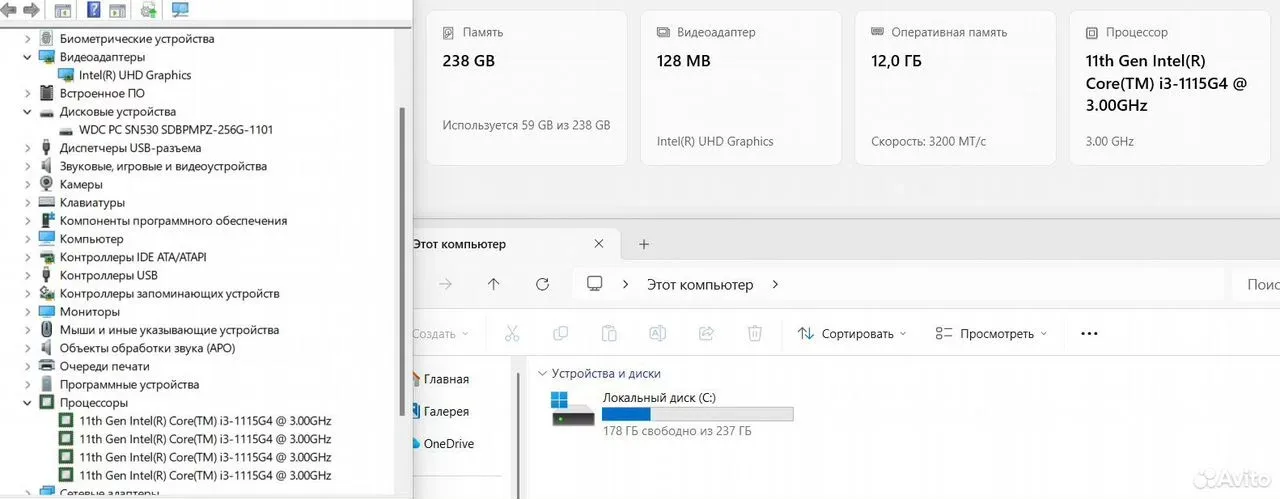
Task: Expand the Диспетчеры USB-разъема node
Action: pyautogui.click(x=28, y=148)
